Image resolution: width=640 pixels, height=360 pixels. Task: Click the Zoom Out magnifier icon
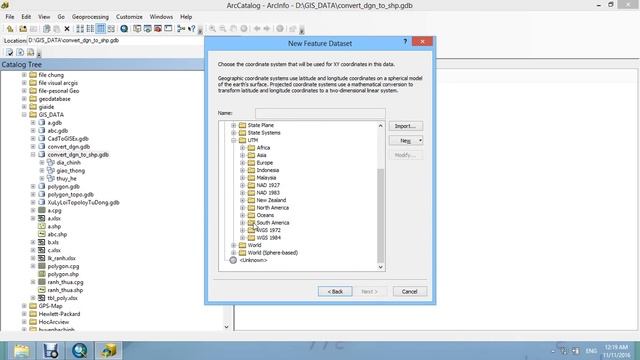pyautogui.click(x=223, y=29)
